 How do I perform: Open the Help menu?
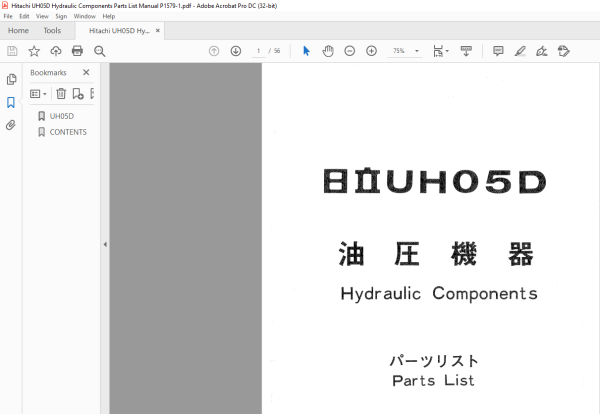coord(109,16)
